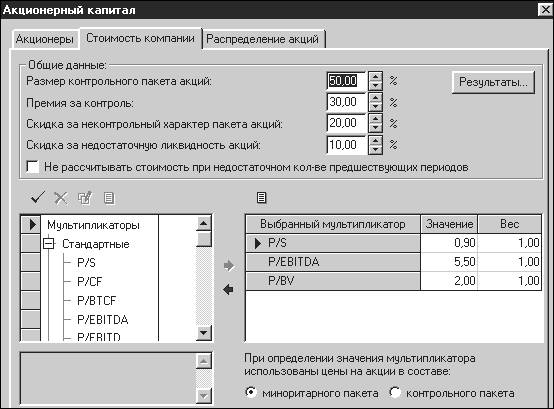
Task: Click down arrow of multiplier tree scrollbar
Action: 204,333
